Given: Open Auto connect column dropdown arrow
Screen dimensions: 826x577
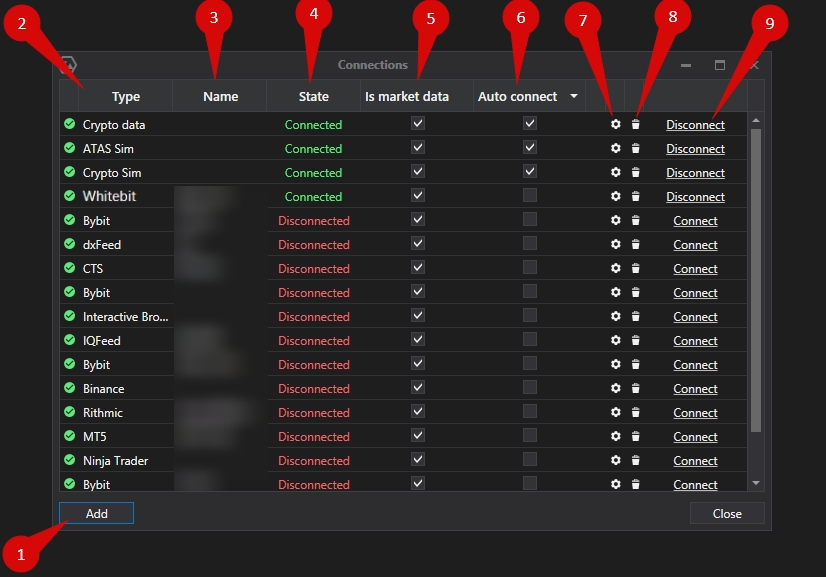Looking at the screenshot, I should pyautogui.click(x=574, y=96).
